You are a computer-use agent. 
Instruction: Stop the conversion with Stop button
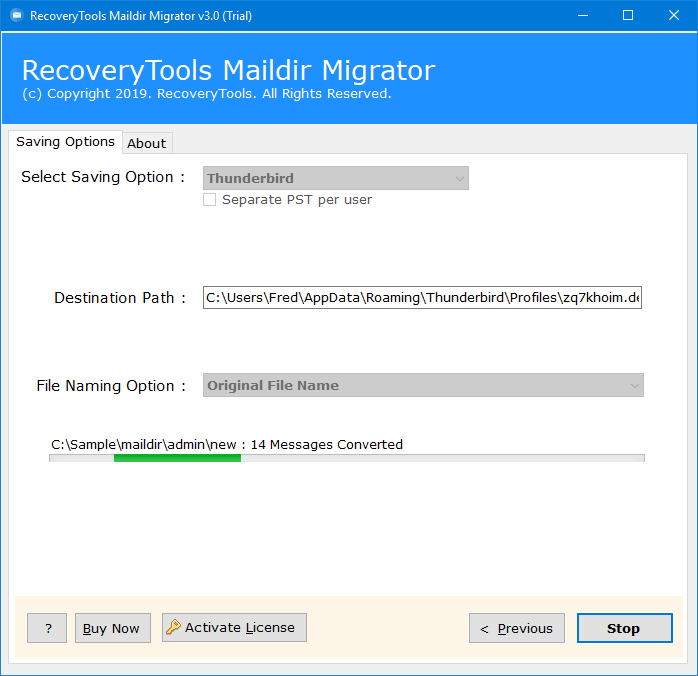click(x=625, y=628)
